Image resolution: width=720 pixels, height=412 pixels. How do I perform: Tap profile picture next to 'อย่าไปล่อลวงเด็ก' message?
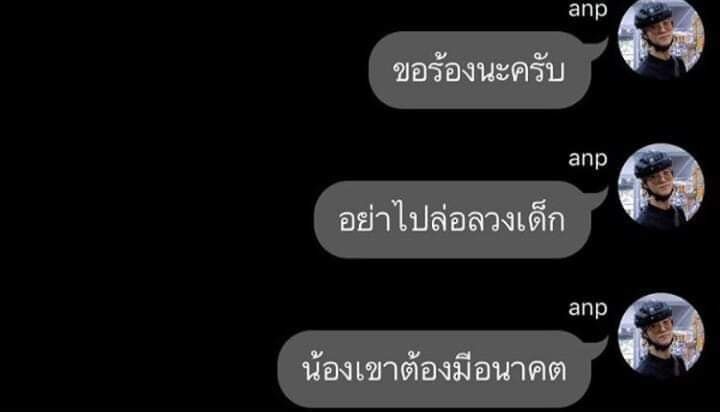661,186
